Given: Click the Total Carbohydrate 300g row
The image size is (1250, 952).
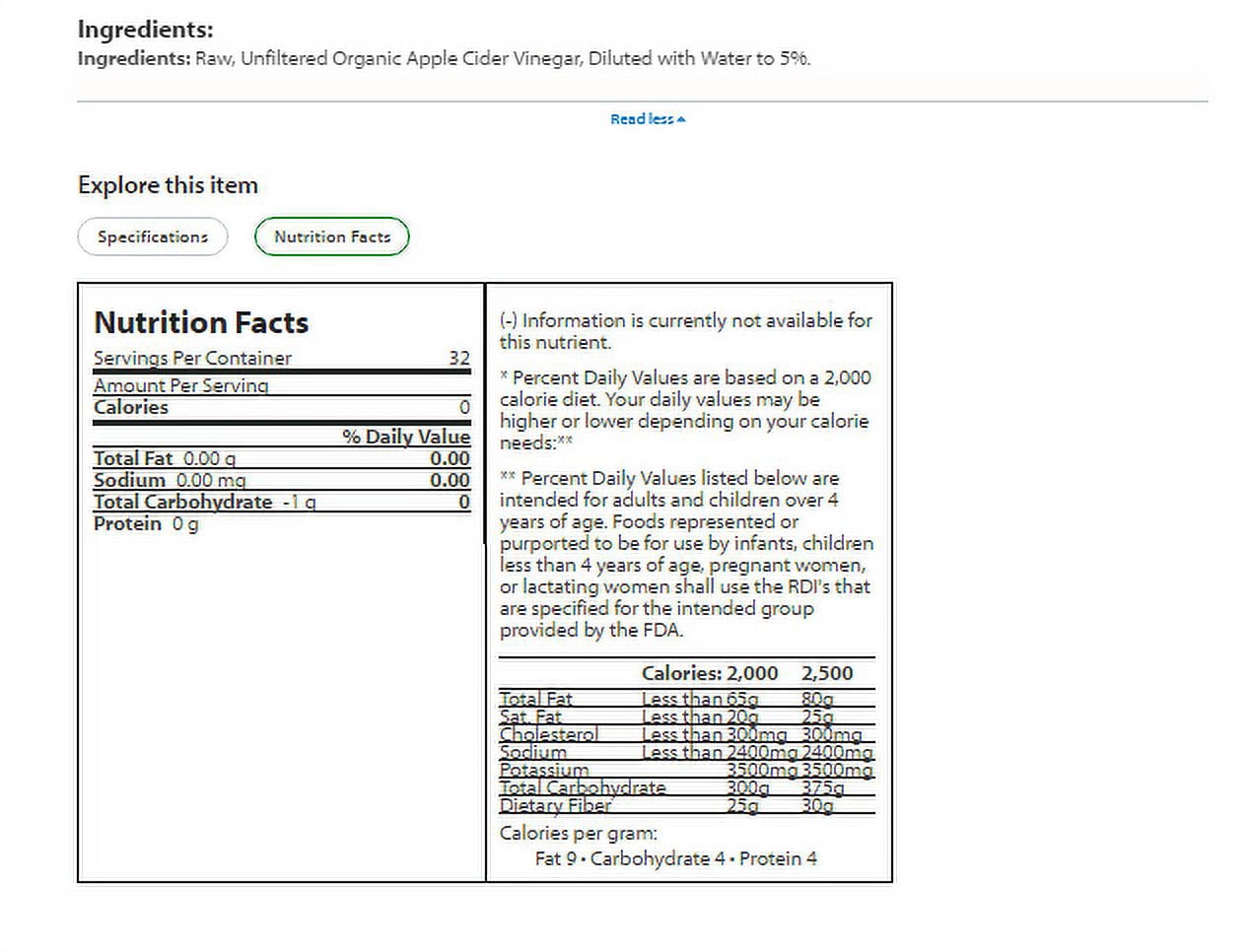Looking at the screenshot, I should pyautogui.click(x=687, y=787).
